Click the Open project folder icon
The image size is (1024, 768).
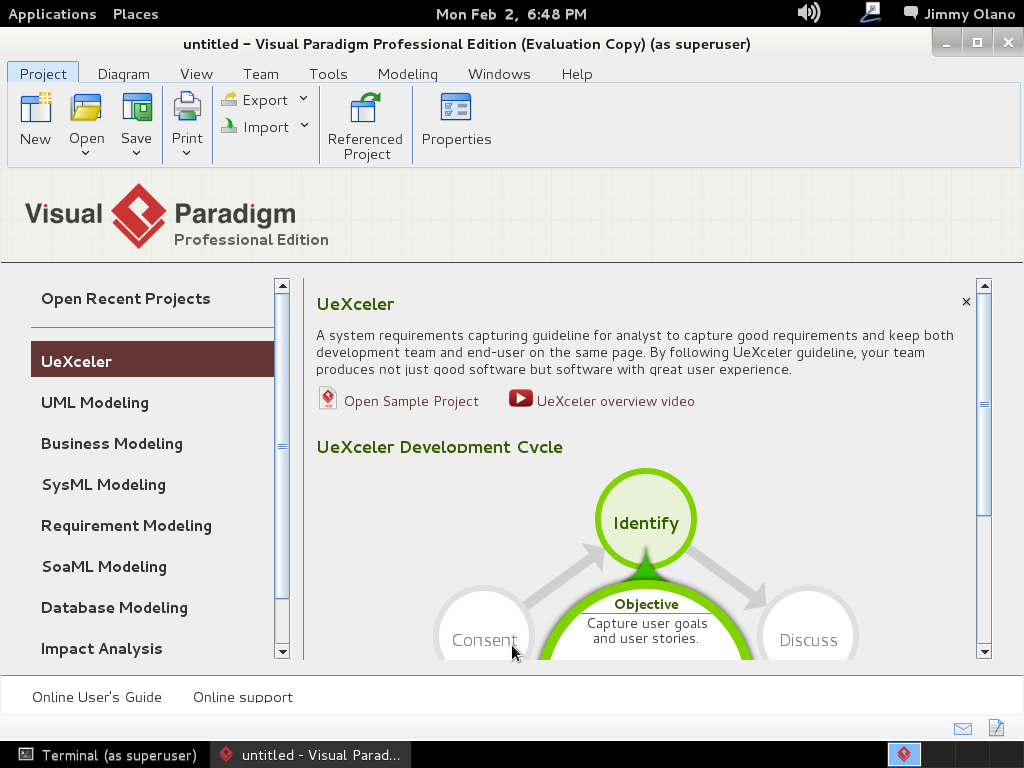tap(86, 108)
